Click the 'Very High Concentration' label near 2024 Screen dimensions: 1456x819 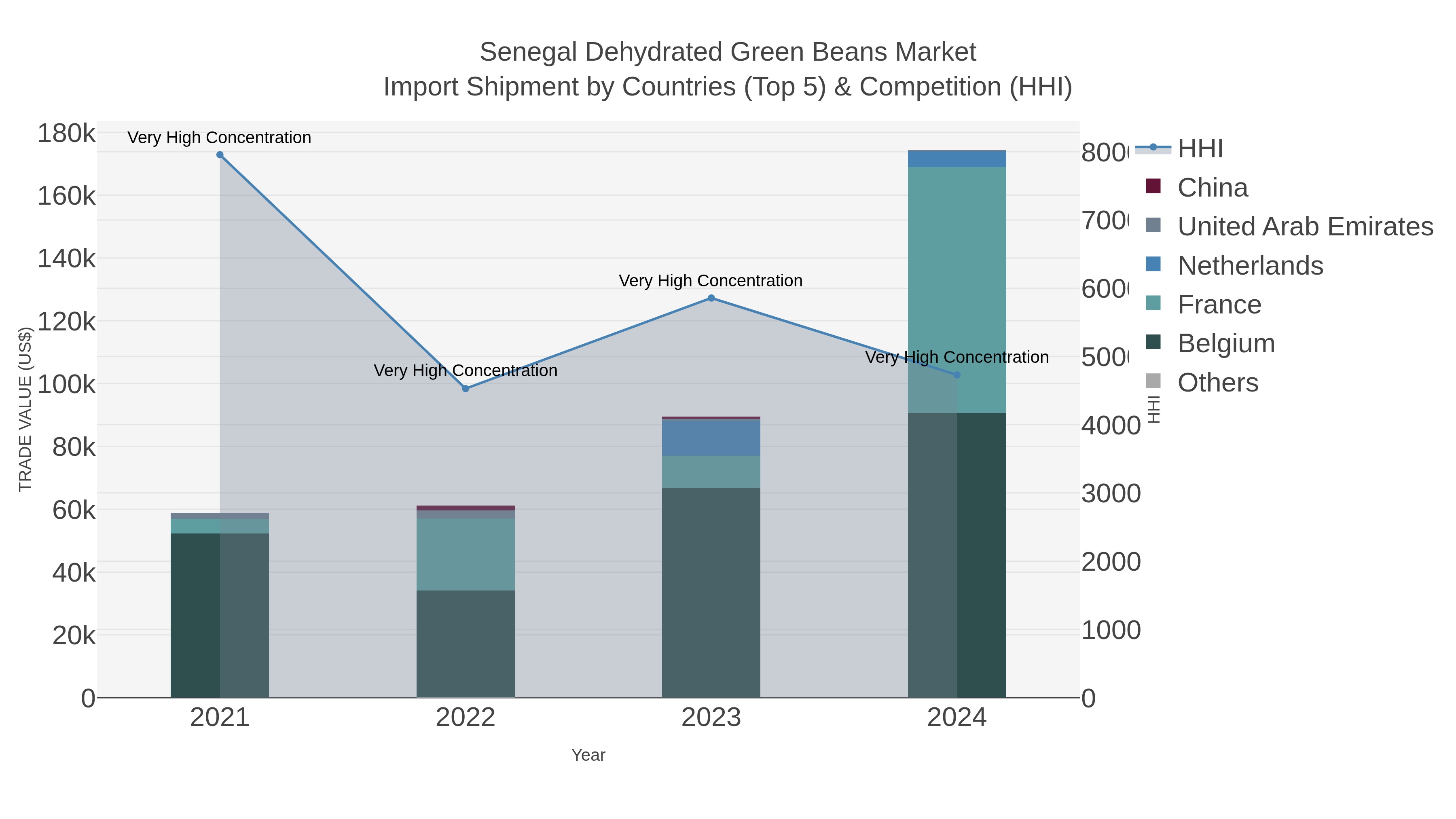point(957,357)
